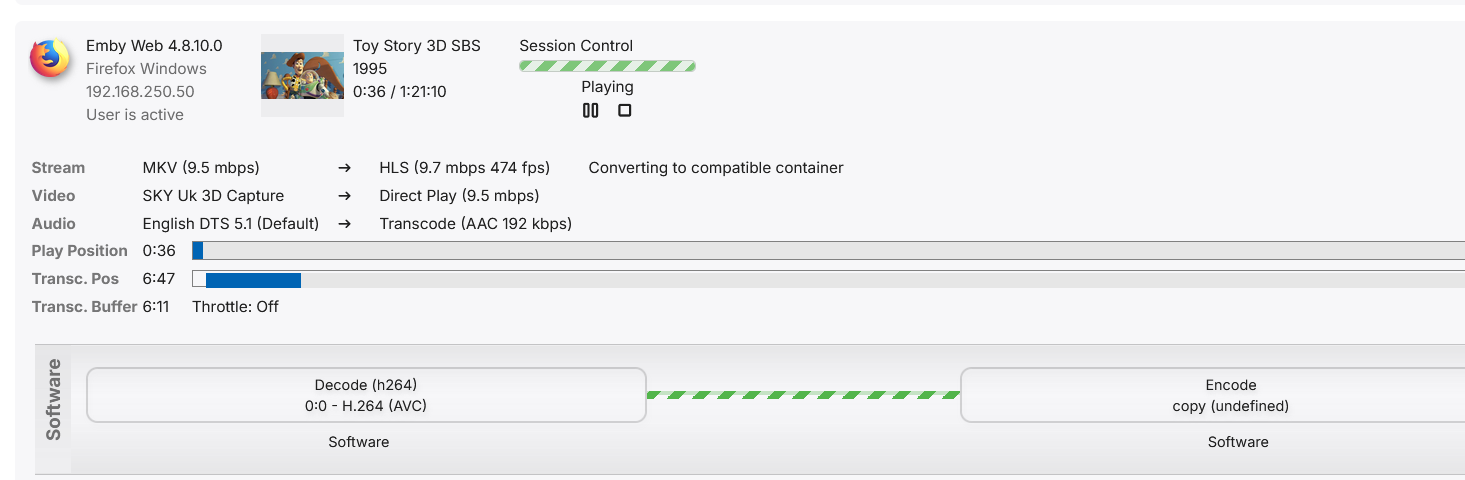Click the Throttle: Off status text
This screenshot has height=480, width=1465.
235,307
